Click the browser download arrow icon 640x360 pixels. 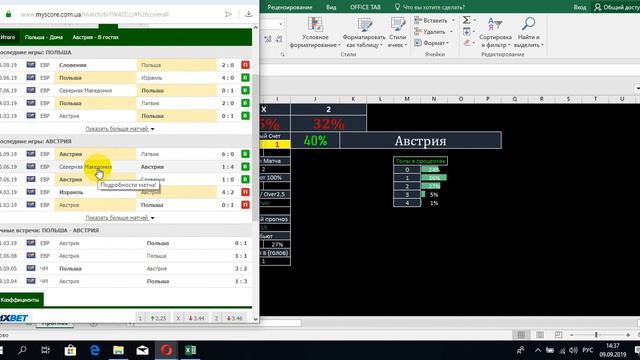pyautogui.click(x=248, y=14)
